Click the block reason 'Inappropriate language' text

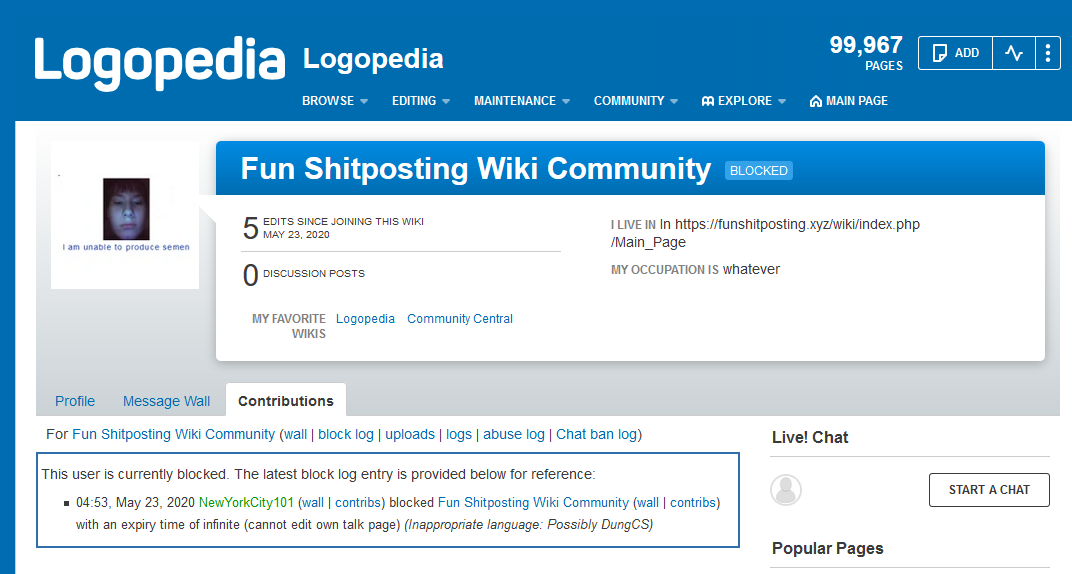pos(528,524)
